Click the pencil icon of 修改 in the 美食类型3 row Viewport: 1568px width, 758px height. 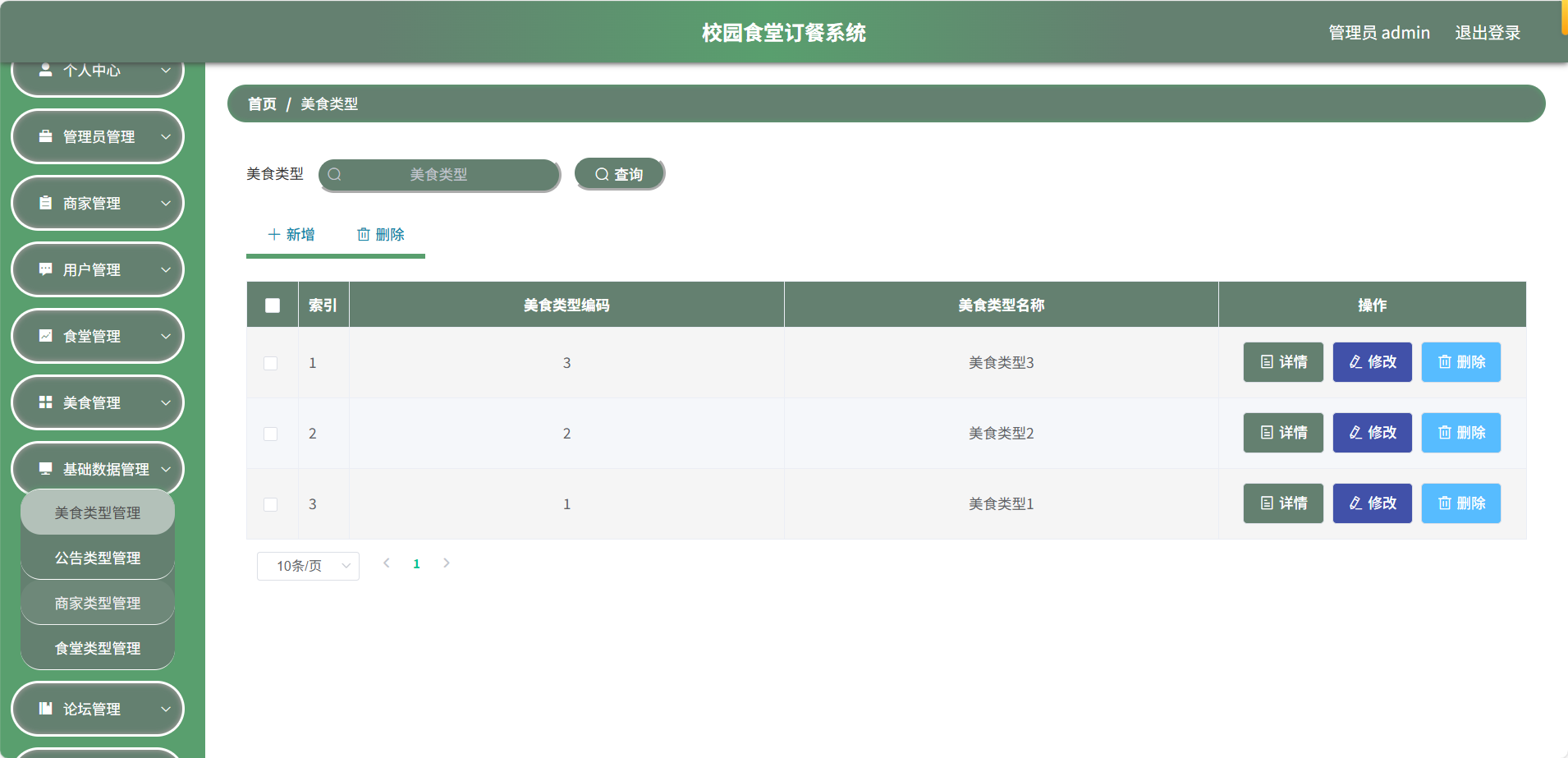(1355, 362)
